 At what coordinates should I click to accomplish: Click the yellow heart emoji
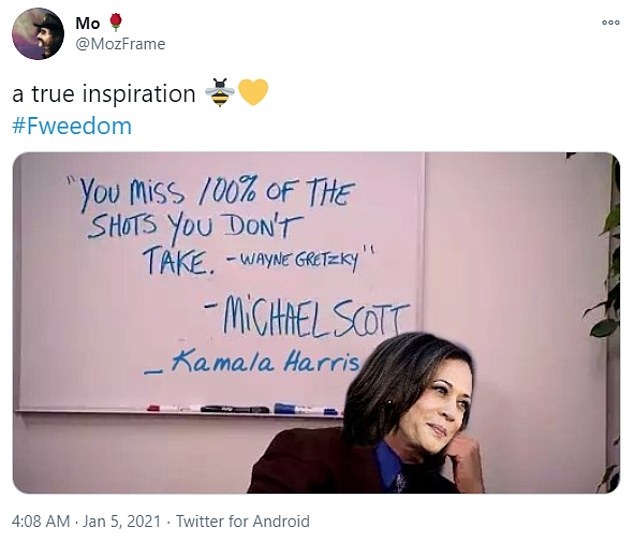tap(253, 94)
